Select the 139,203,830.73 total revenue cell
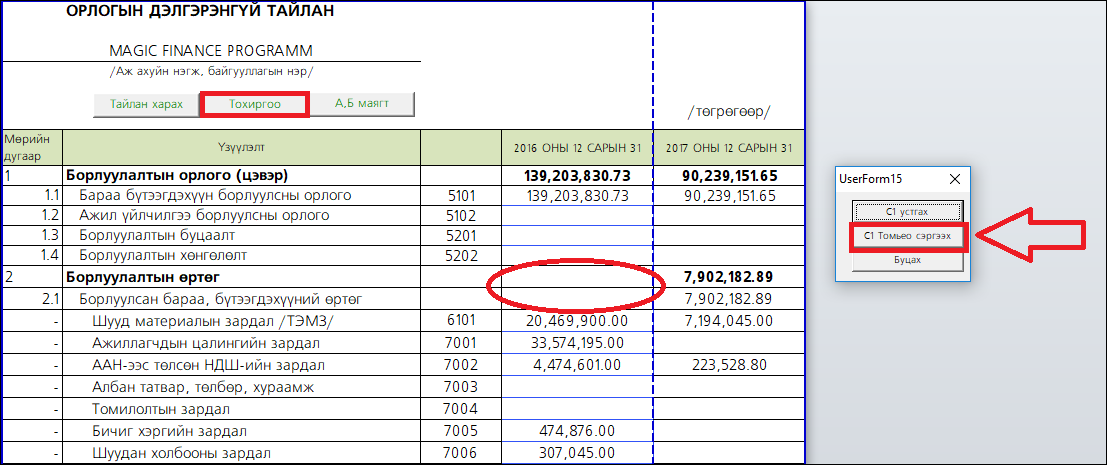Viewport: 1107px width, 465px height. [x=576, y=175]
